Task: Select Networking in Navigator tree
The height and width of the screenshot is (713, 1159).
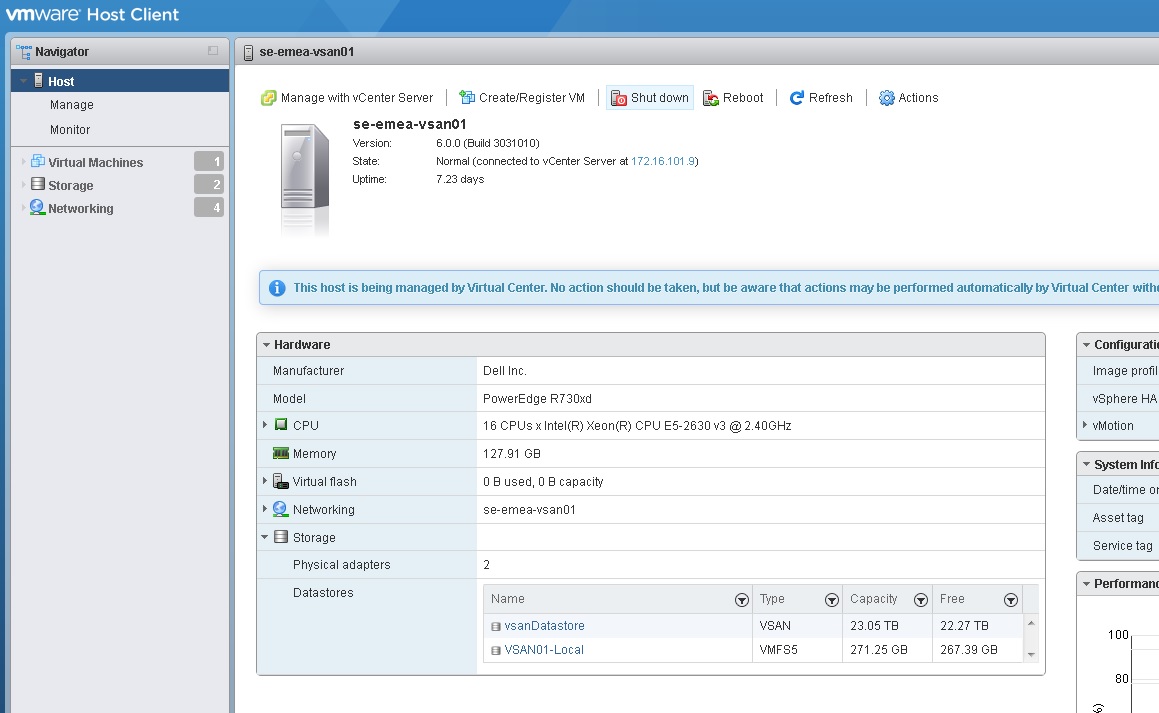Action: (x=81, y=208)
